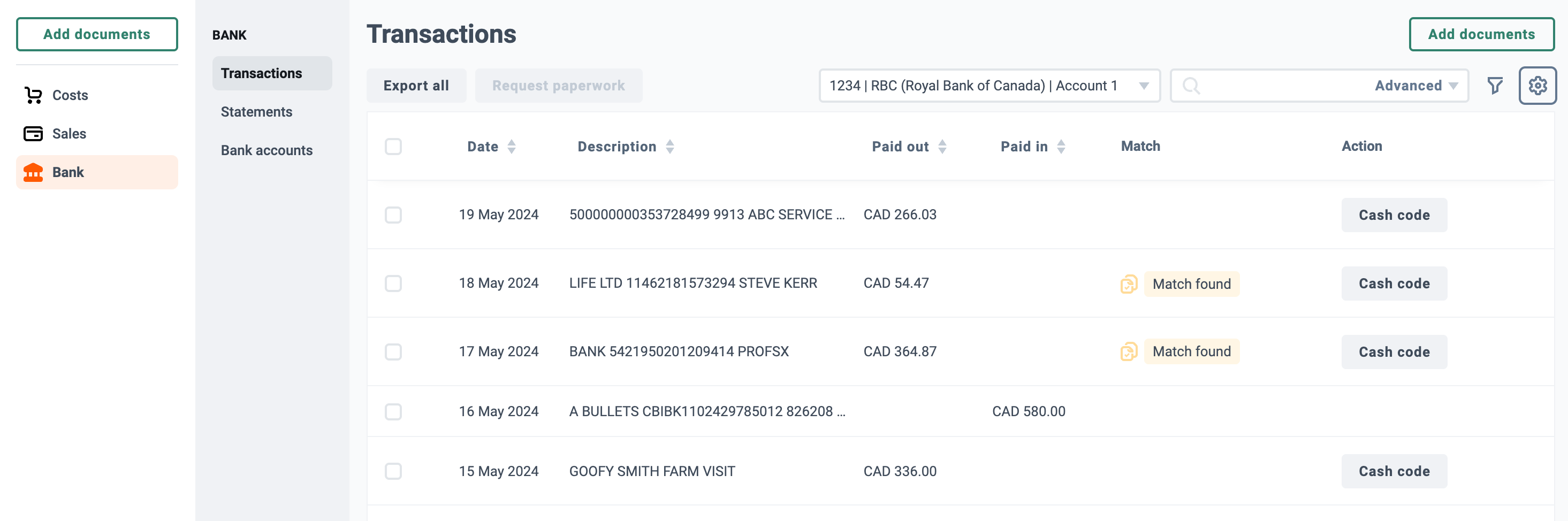
Task: Open the Costs cart icon
Action: 33,96
